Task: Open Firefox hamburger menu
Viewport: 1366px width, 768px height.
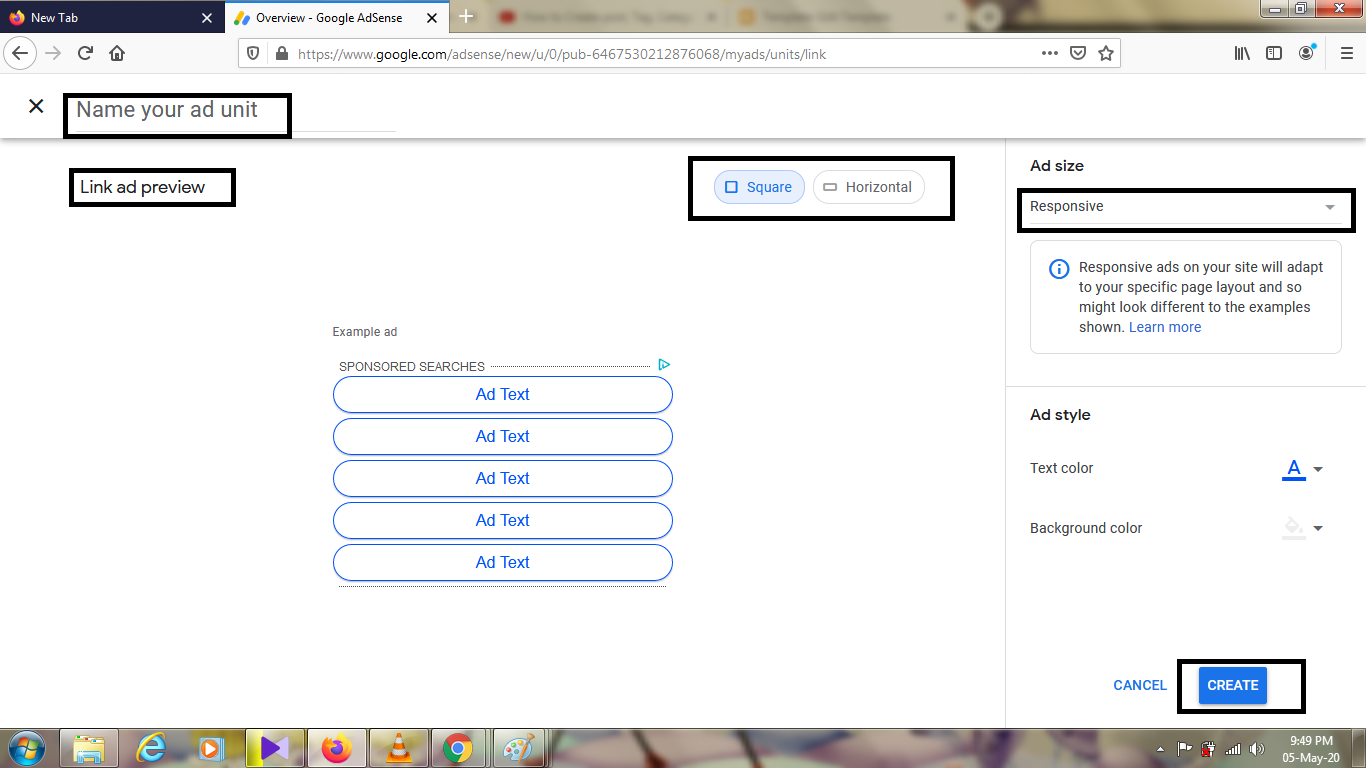Action: click(x=1346, y=54)
